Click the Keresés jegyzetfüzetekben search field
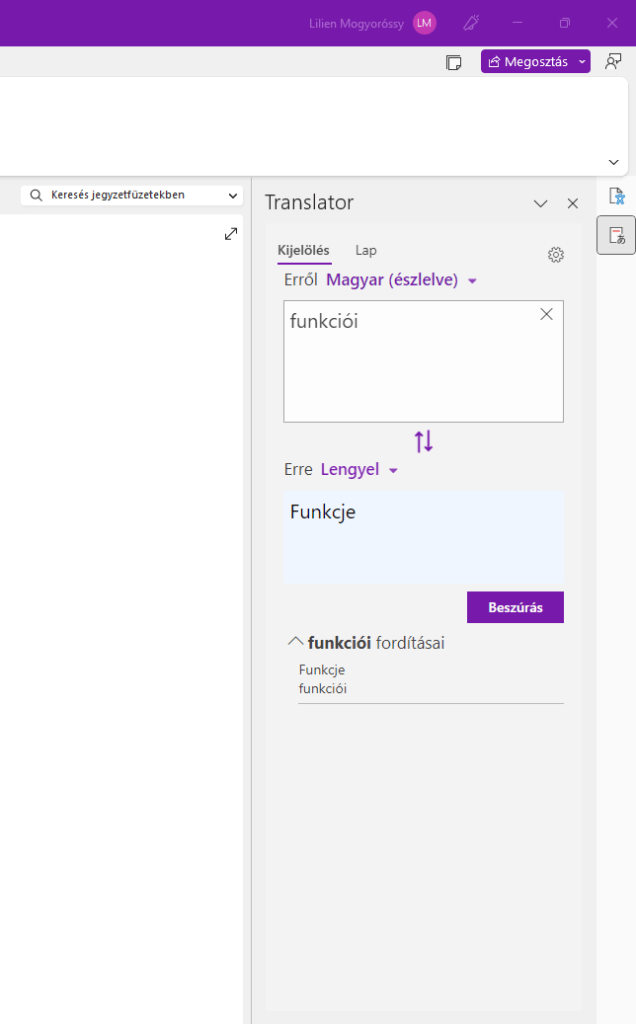The width and height of the screenshot is (636, 1024). tap(131, 195)
